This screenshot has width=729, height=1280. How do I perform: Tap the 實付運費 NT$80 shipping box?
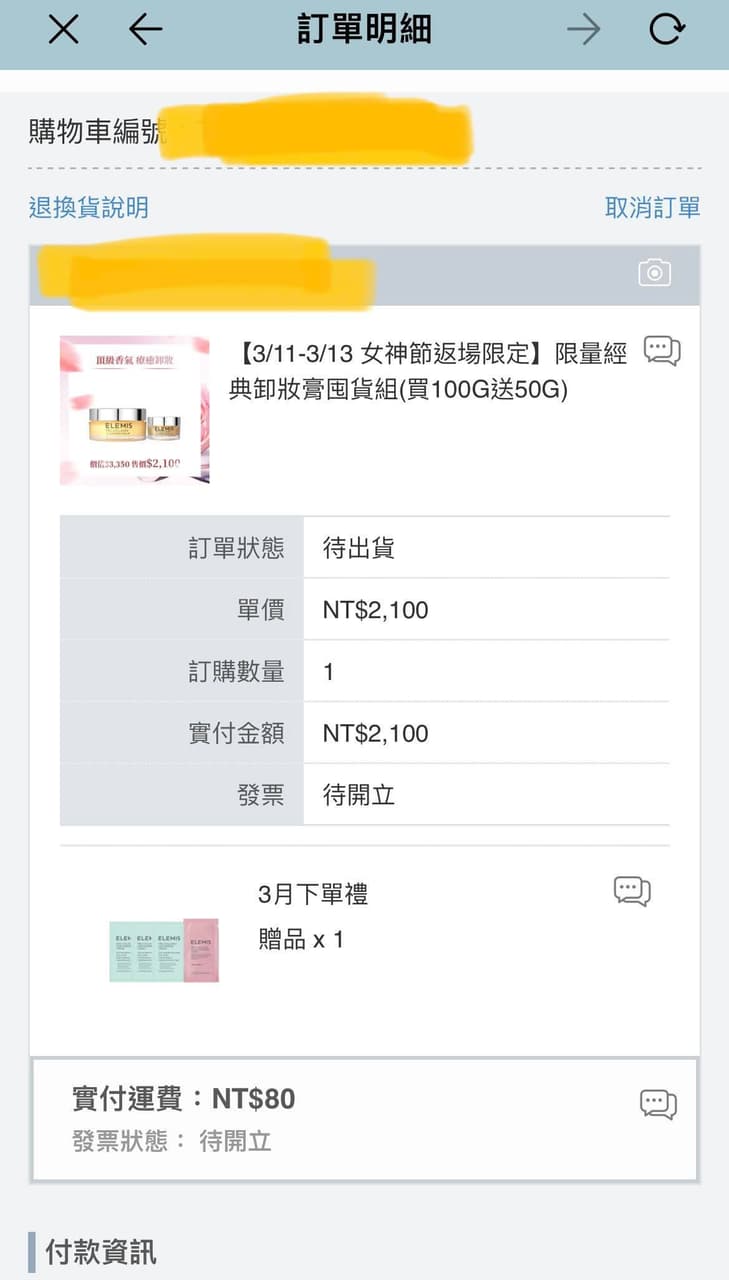pyautogui.click(x=364, y=1119)
